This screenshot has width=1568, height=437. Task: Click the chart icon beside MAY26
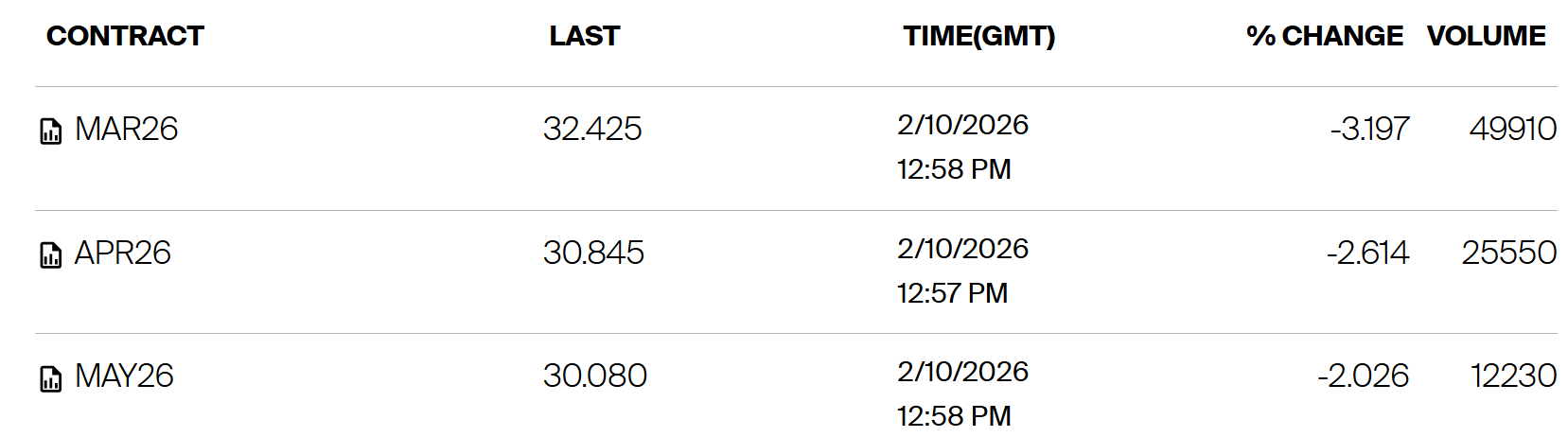pyautogui.click(x=50, y=378)
